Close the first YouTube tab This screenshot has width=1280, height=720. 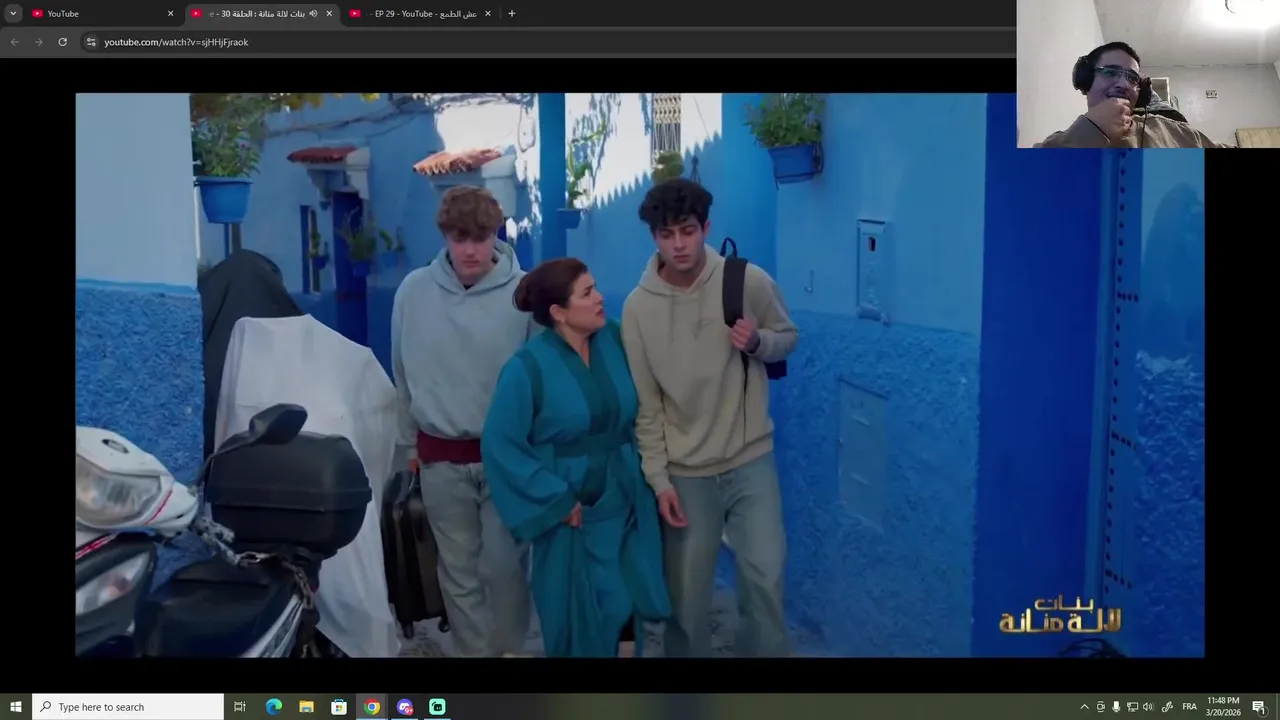[170, 14]
